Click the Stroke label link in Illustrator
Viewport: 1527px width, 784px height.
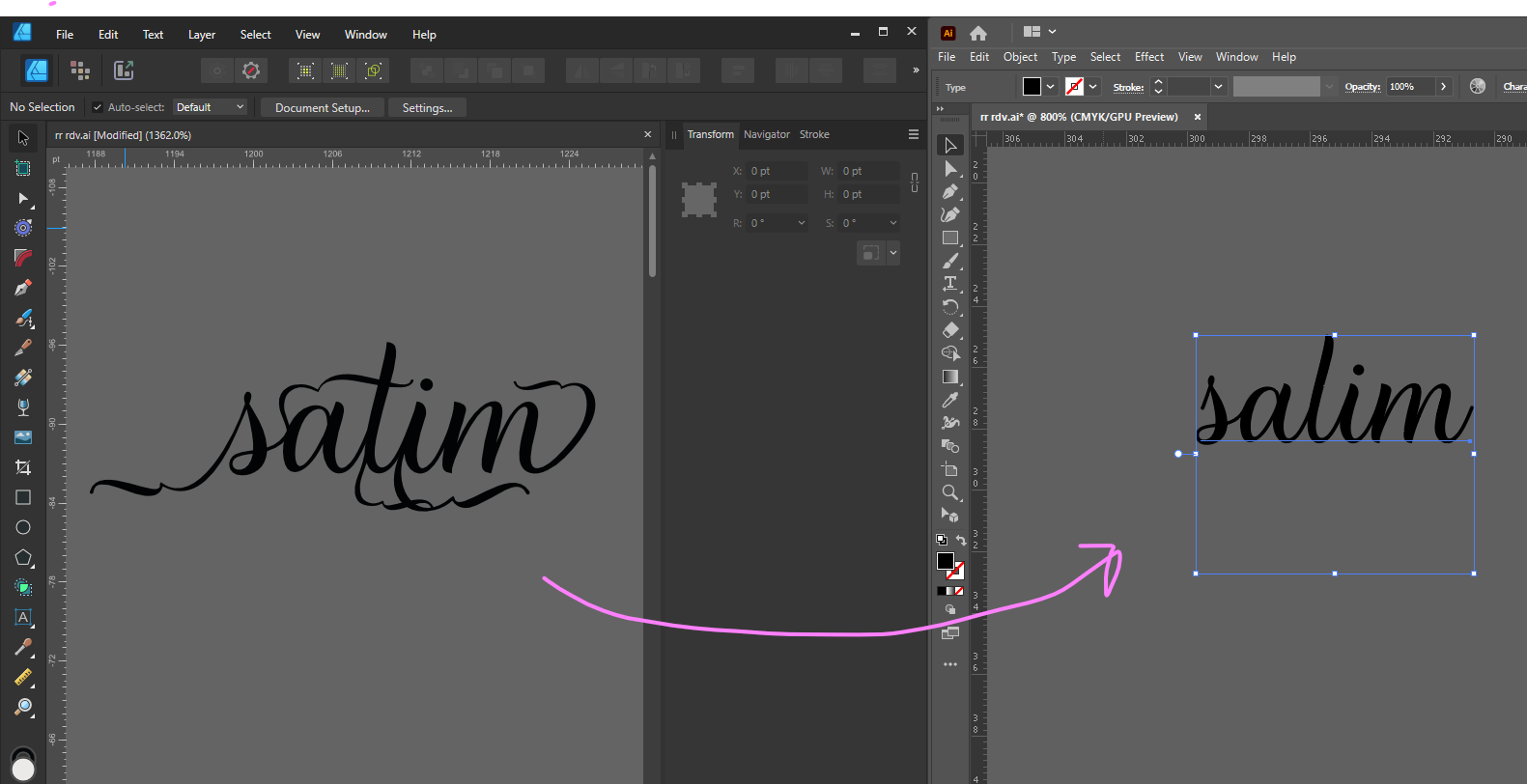click(1128, 87)
